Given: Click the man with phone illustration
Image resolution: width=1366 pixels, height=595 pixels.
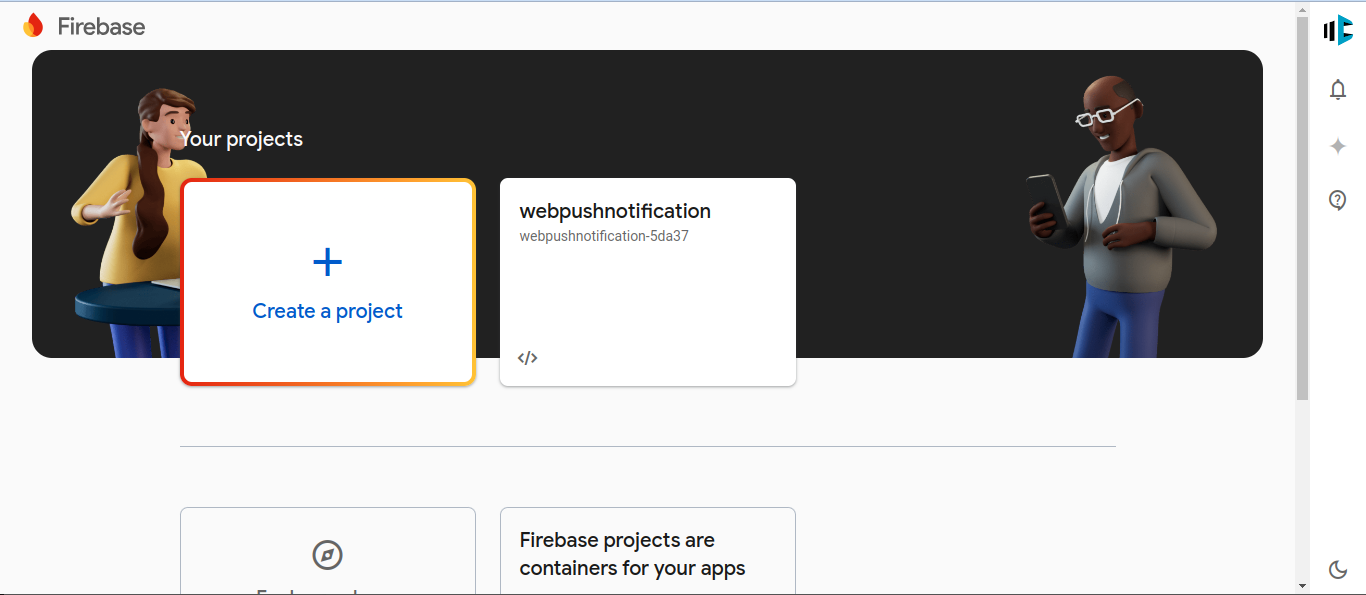Looking at the screenshot, I should [x=1118, y=220].
